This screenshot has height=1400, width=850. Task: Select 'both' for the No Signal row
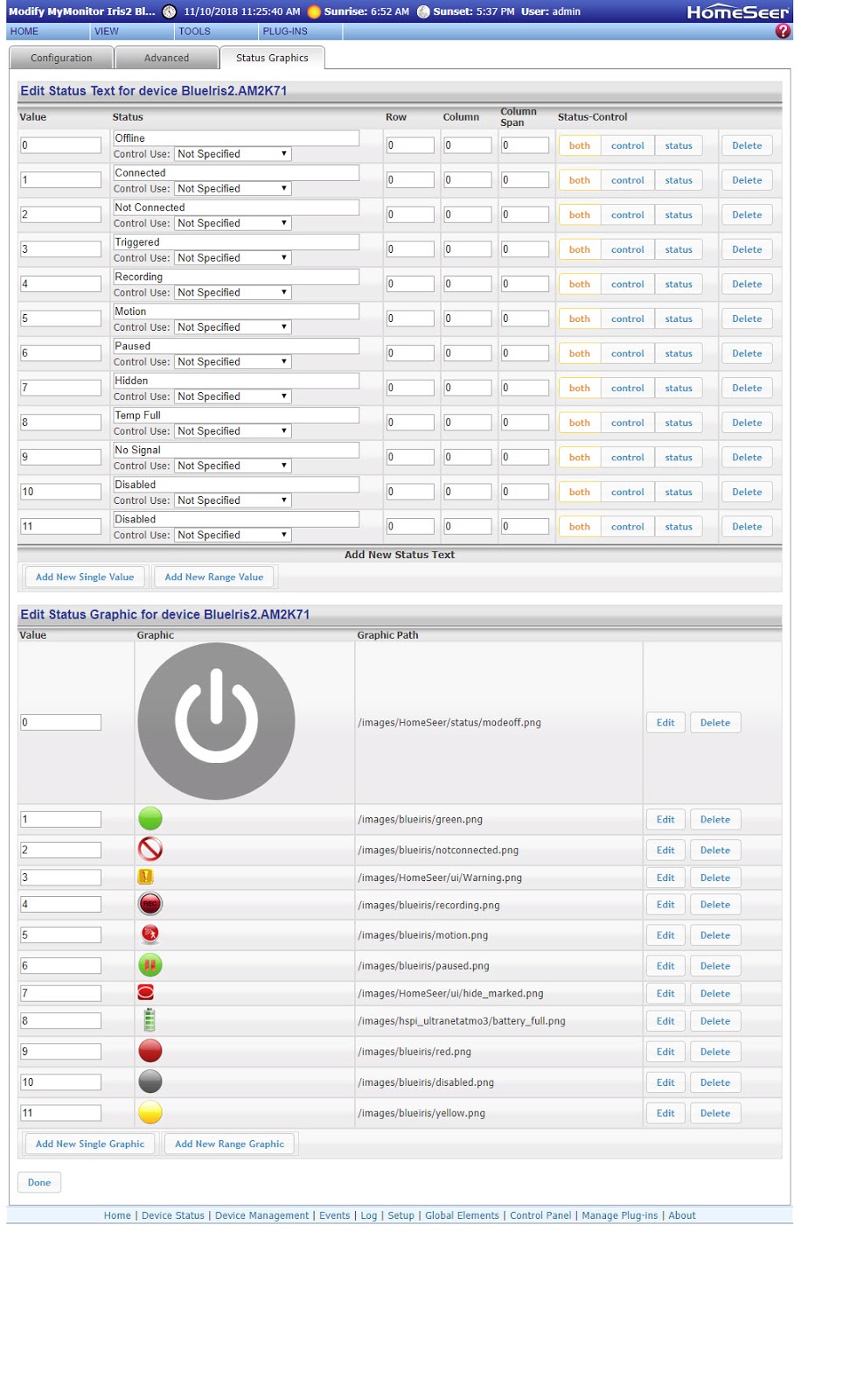click(x=580, y=457)
